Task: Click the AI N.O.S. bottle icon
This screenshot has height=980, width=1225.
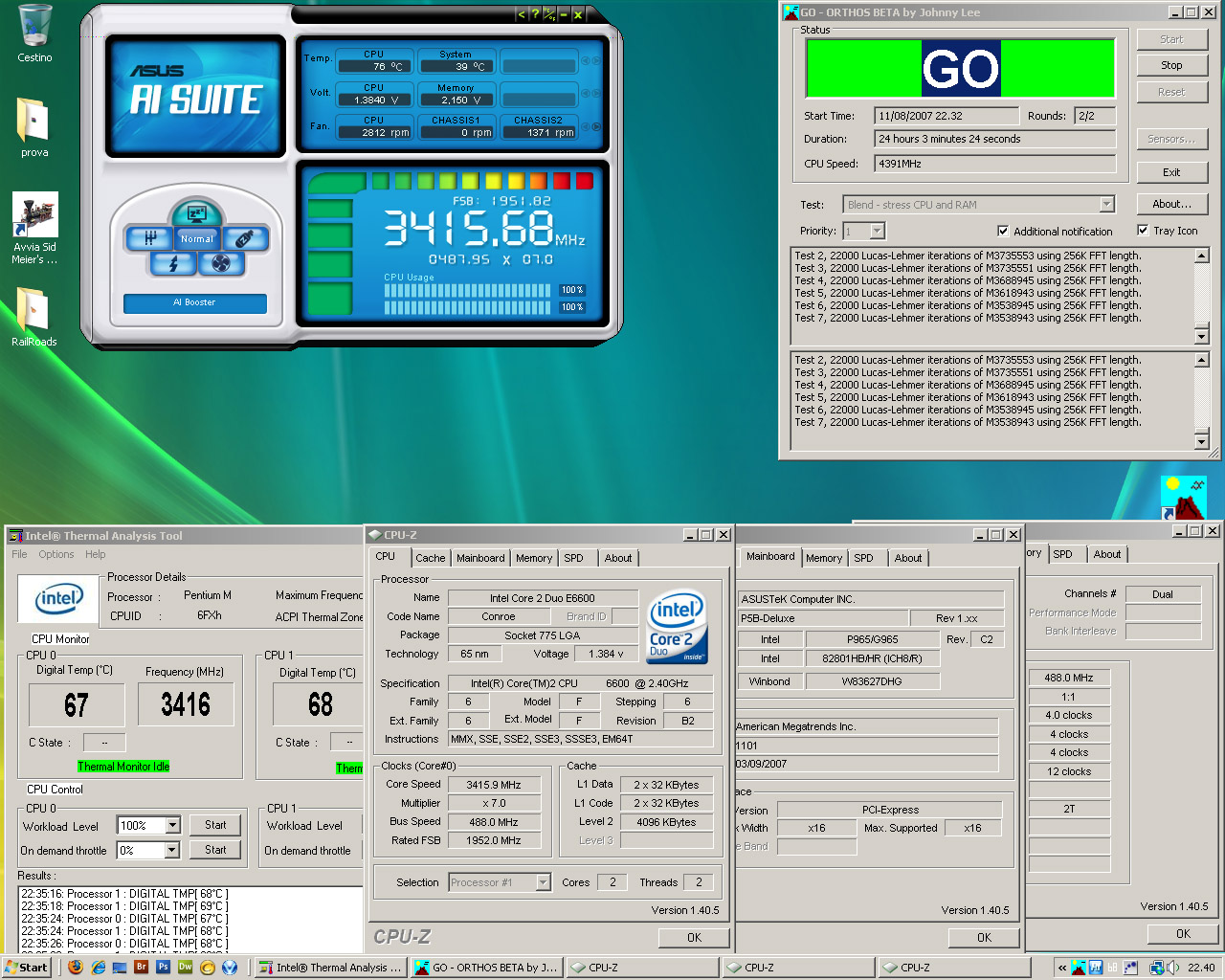Action: tap(244, 238)
